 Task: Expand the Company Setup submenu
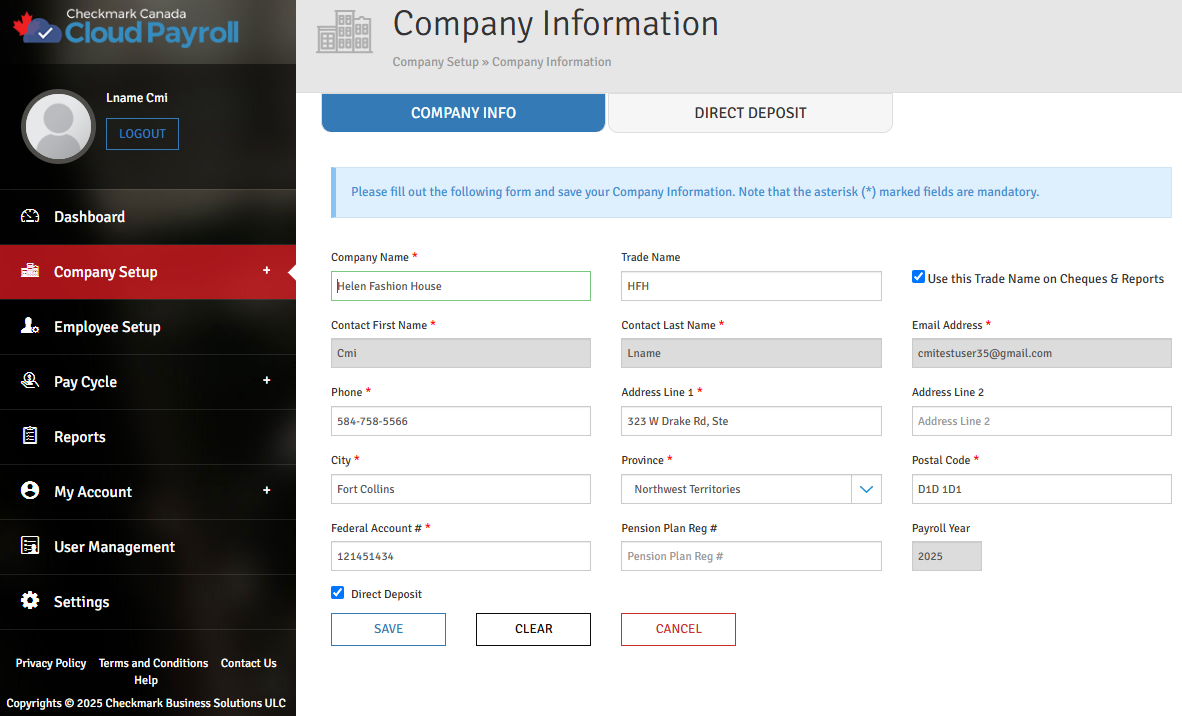point(266,271)
